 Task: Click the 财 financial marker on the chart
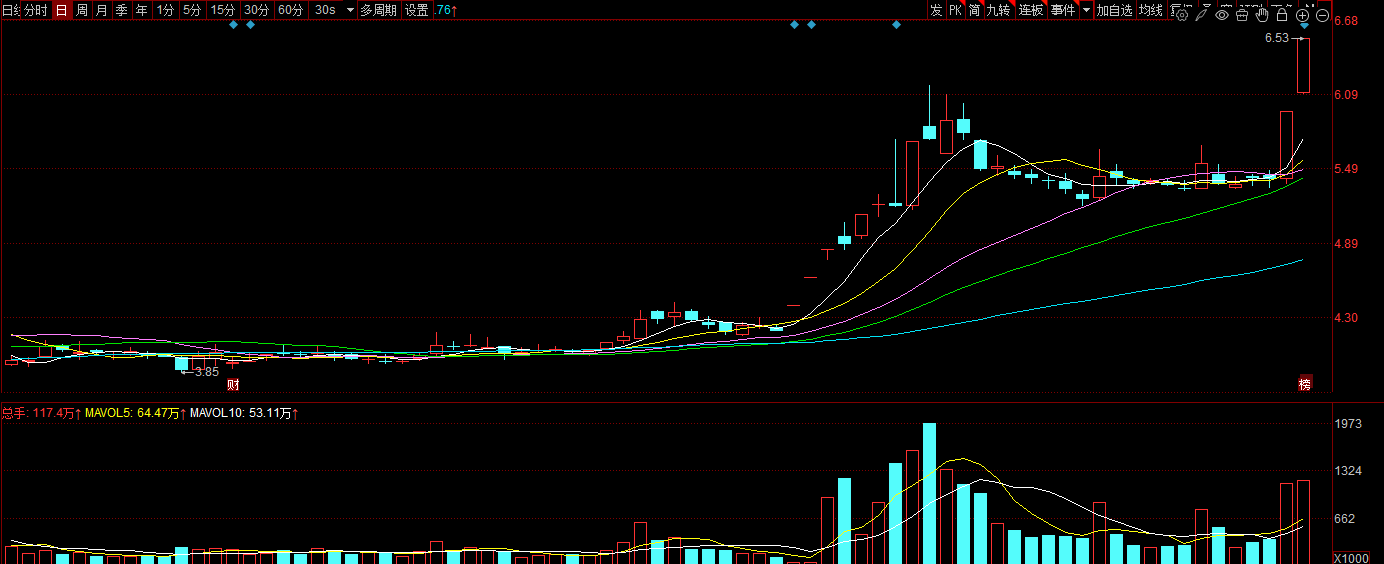click(233, 384)
